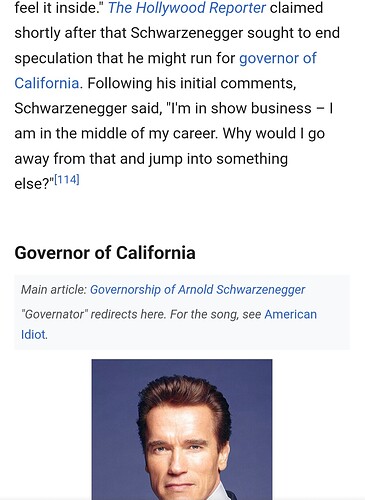Click "Following his initial comments," text
This screenshot has height=500, width=365.
192,83
